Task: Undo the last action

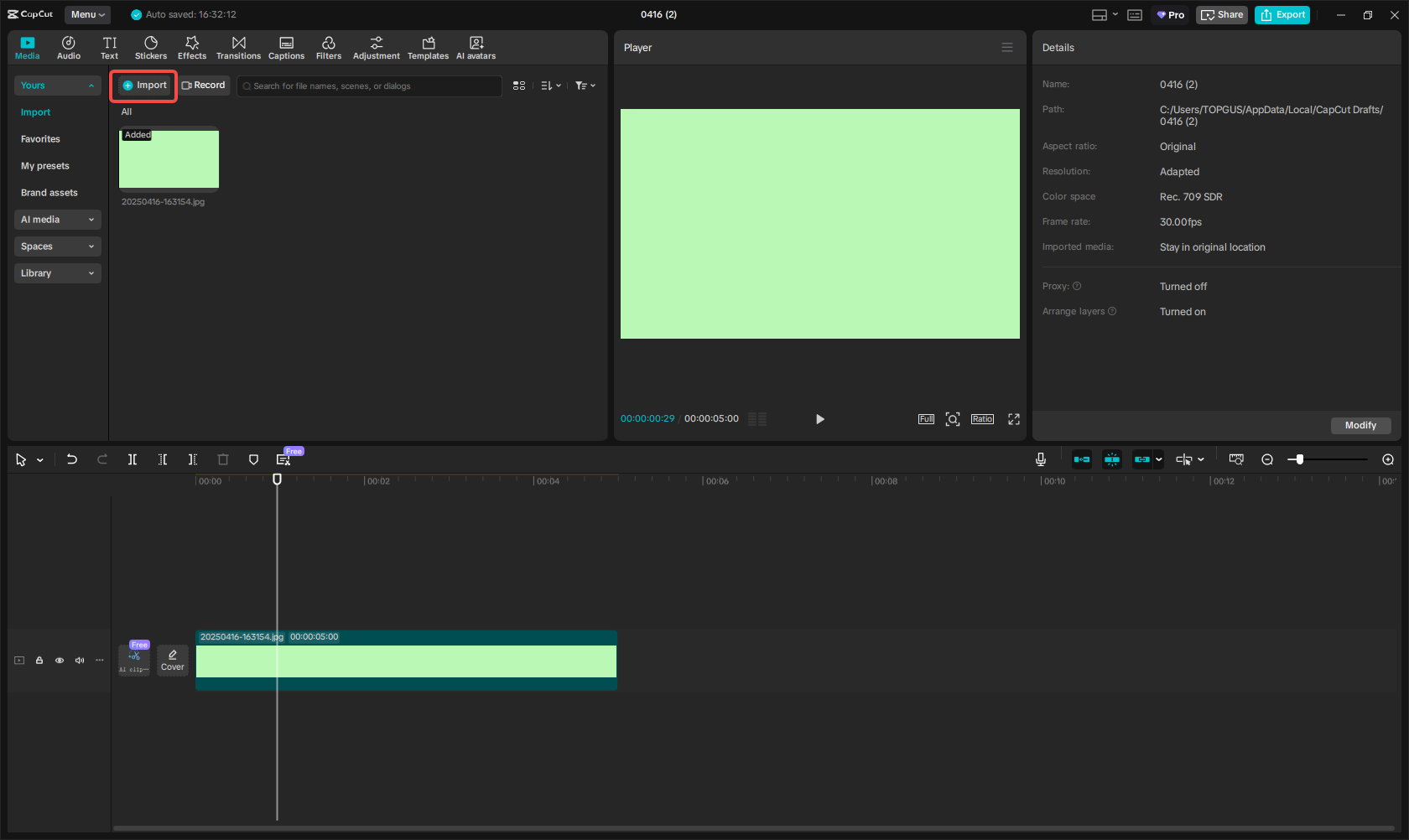Action: pos(71,459)
